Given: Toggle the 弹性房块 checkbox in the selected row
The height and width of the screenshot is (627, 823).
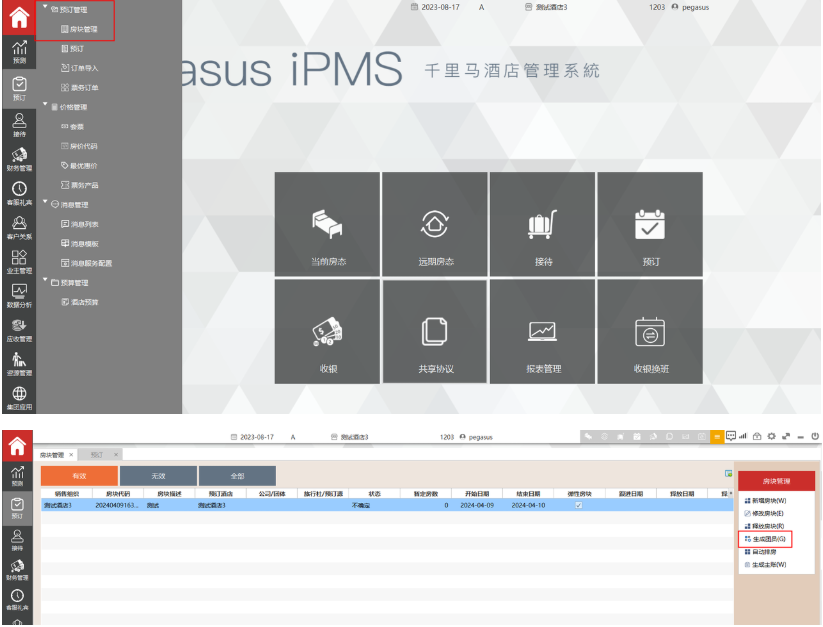Looking at the screenshot, I should pos(578,505).
